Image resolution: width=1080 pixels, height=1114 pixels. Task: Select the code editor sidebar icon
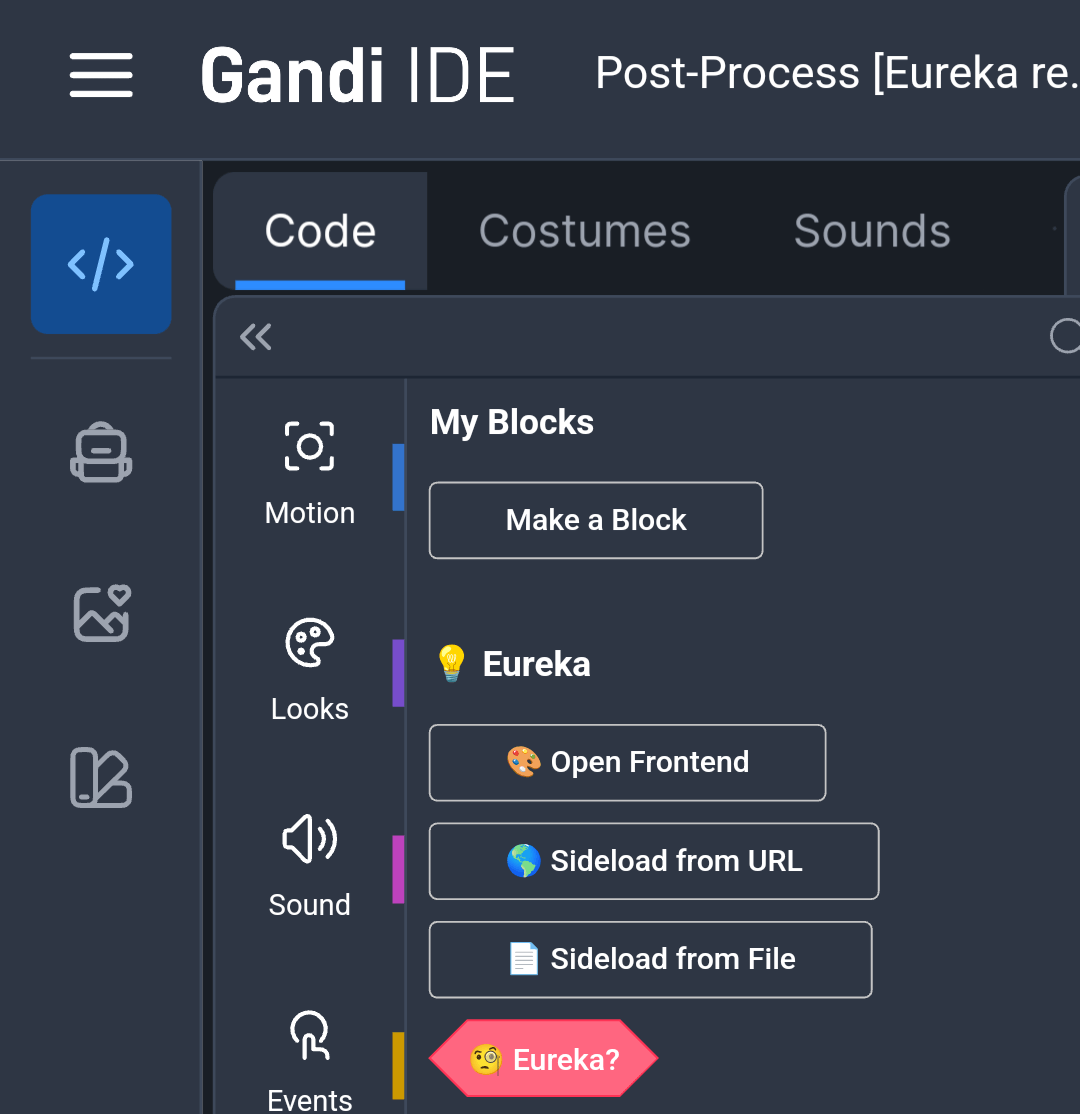(x=101, y=264)
